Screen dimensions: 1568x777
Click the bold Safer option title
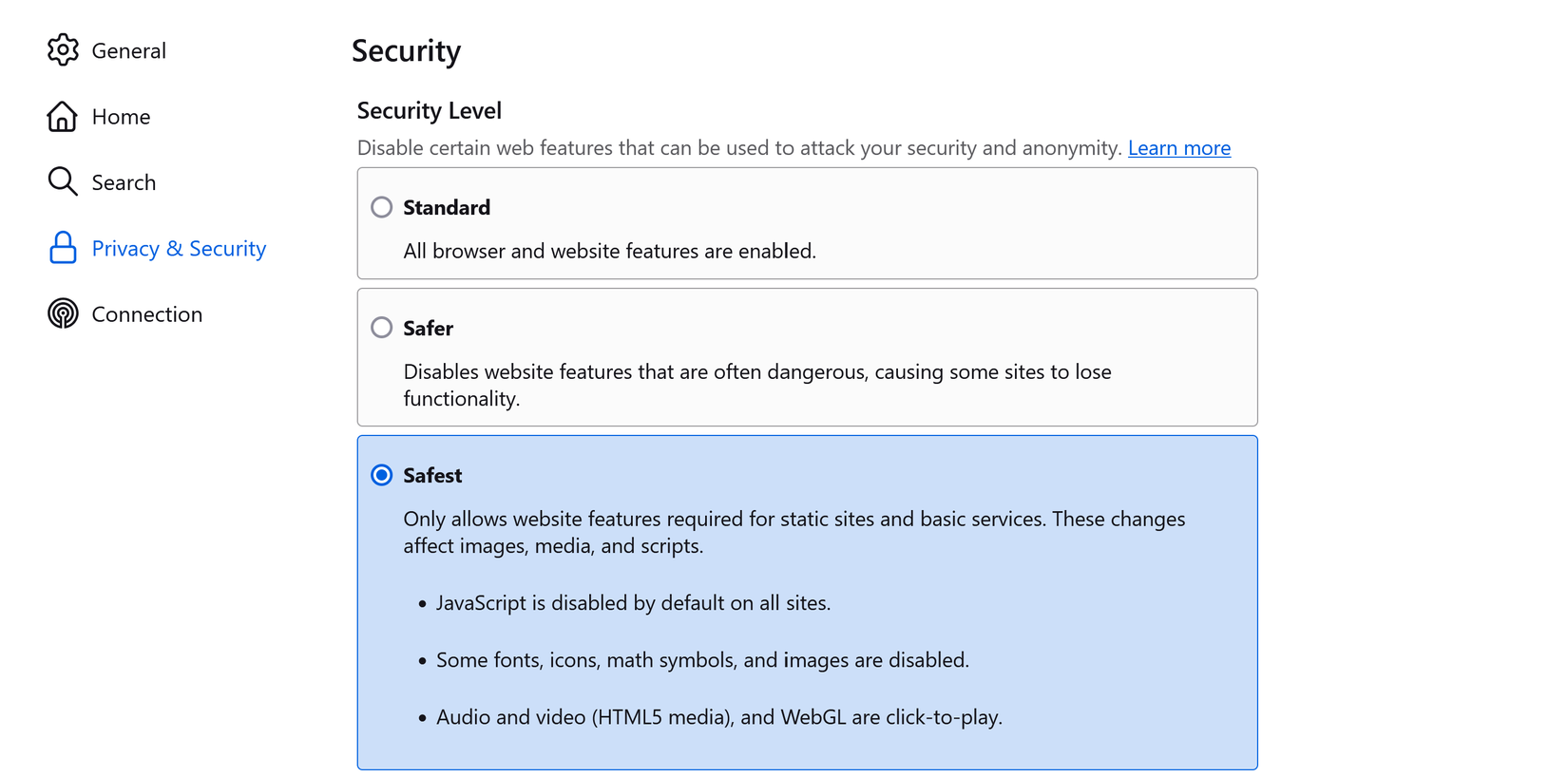[x=428, y=329]
